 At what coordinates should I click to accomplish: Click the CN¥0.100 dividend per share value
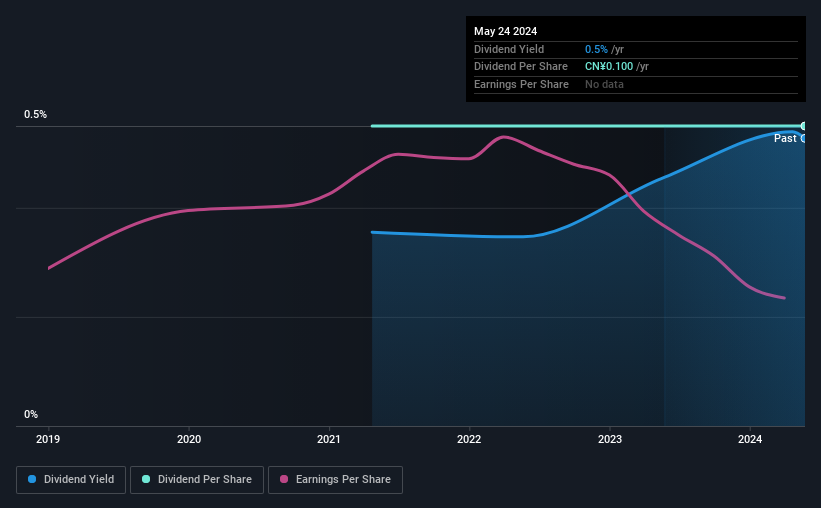[609, 67]
